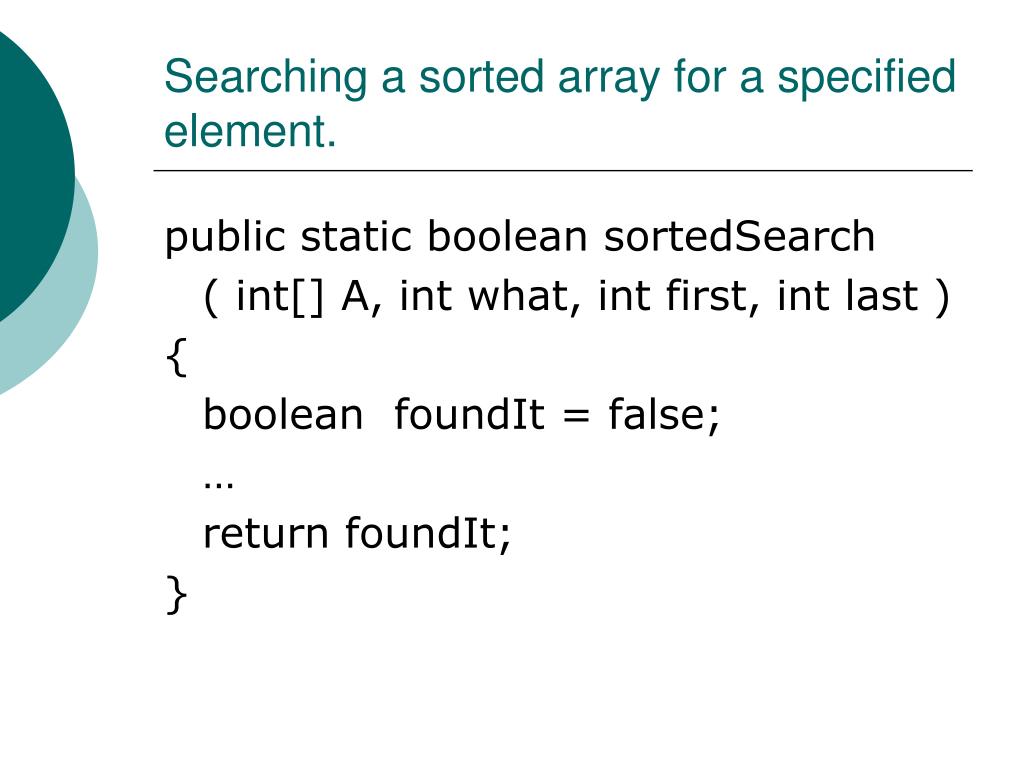
Task: Click 'foundIt' in the declaration line
Action: pyautogui.click(x=469, y=415)
